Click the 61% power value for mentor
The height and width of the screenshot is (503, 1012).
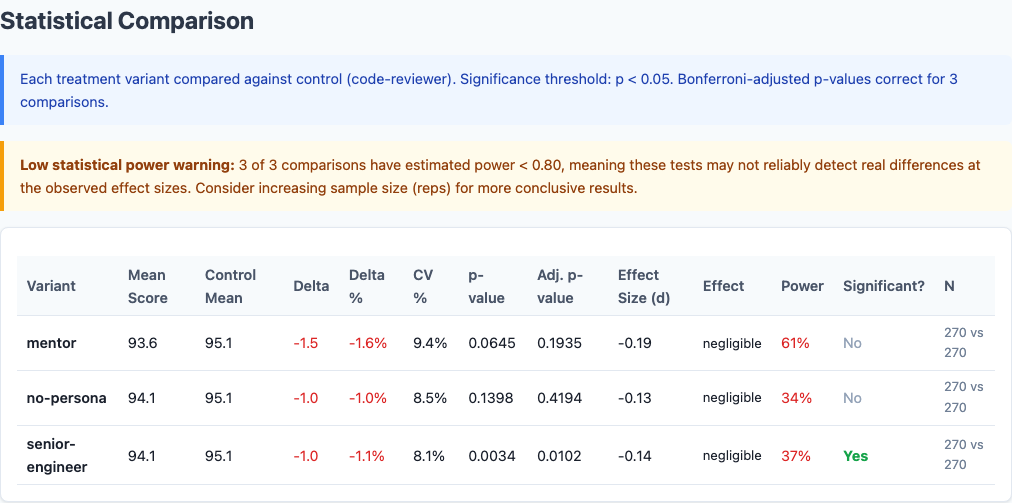click(795, 343)
